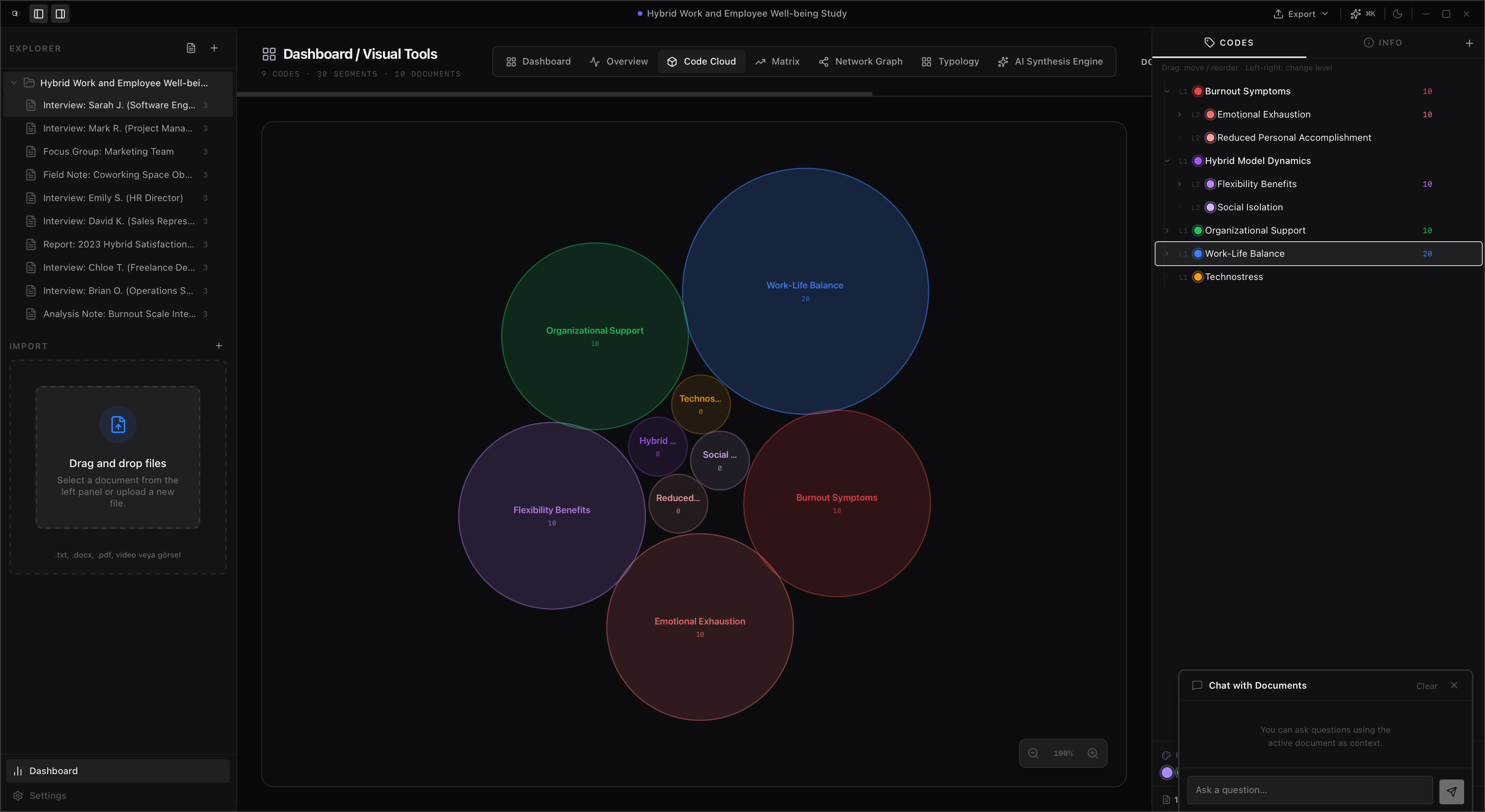Add a new document with the Explorer plus icon

coord(215,48)
